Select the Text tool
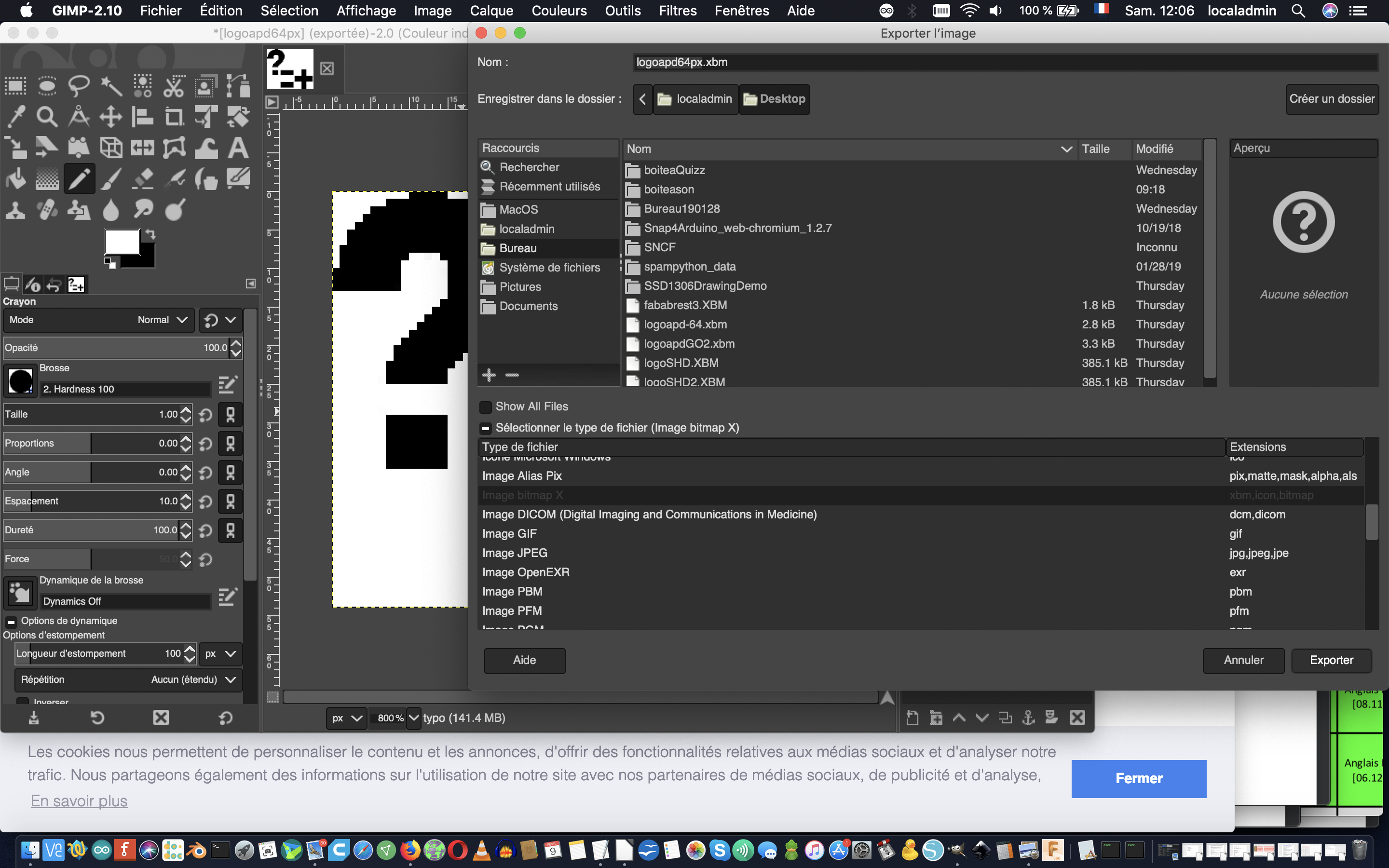 [238, 148]
